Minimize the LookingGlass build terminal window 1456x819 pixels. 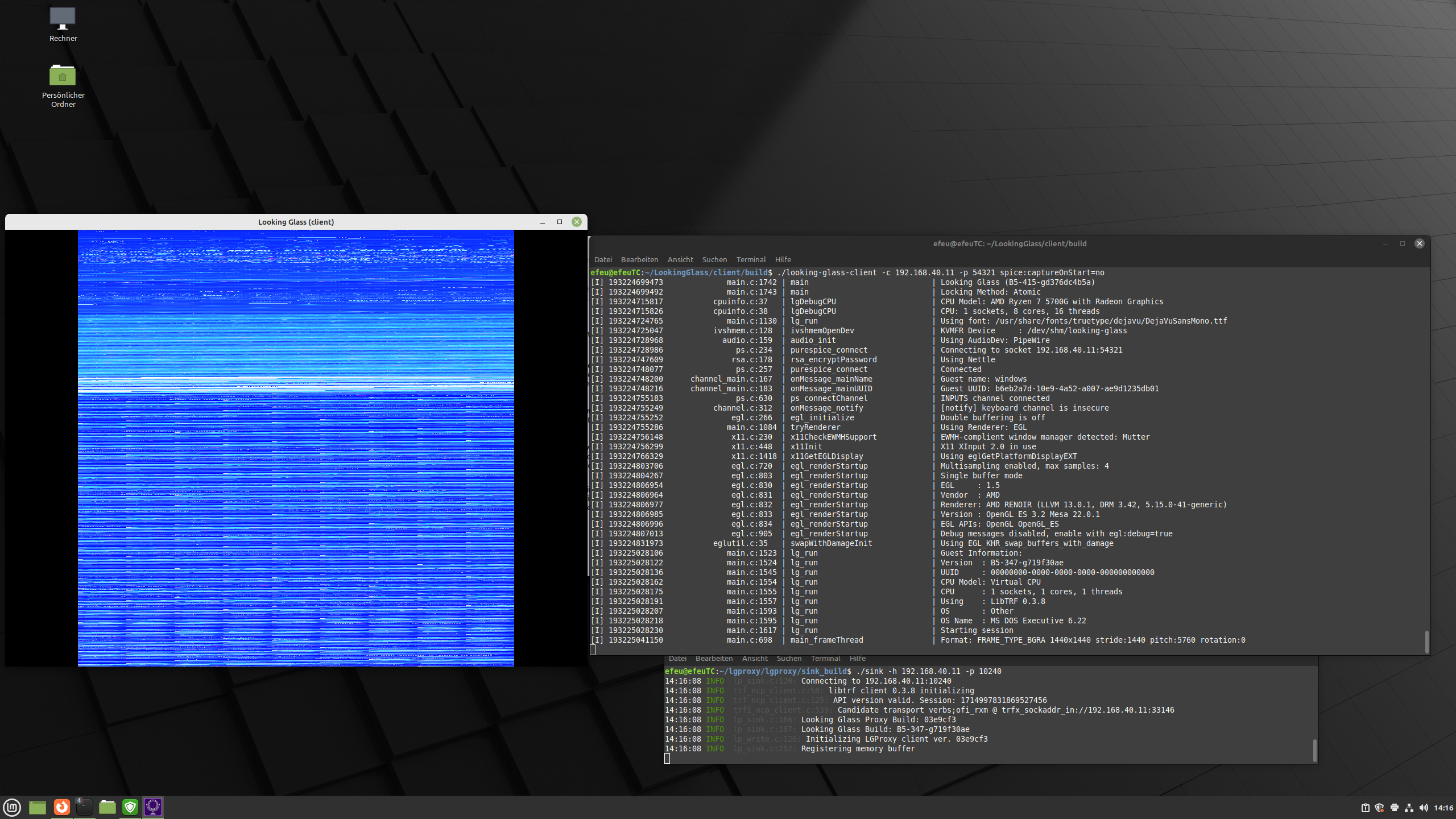(x=1385, y=243)
